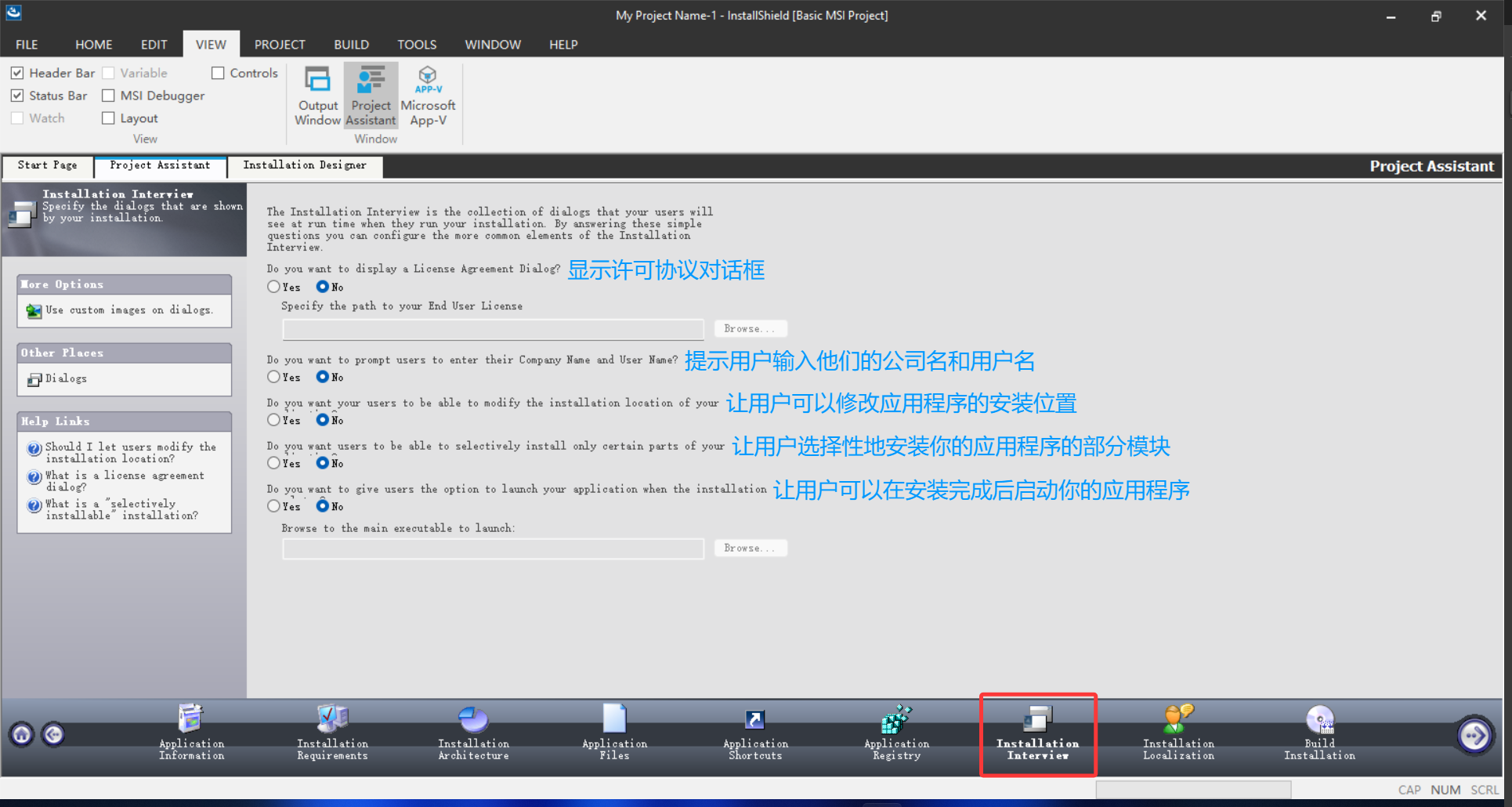Switch to Project Assistant tab
Image resolution: width=1512 pixels, height=807 pixels.
[160, 165]
